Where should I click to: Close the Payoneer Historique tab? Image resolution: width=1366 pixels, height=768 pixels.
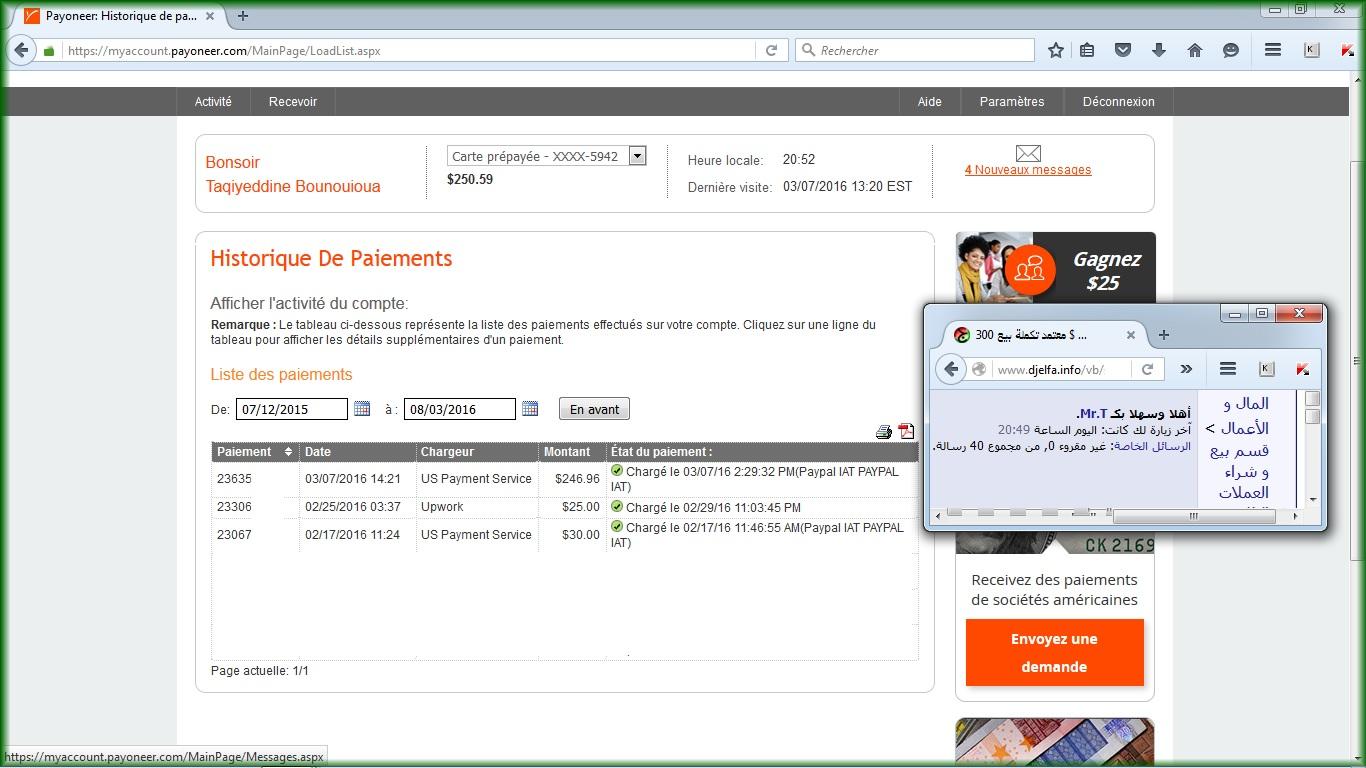pyautogui.click(x=211, y=16)
